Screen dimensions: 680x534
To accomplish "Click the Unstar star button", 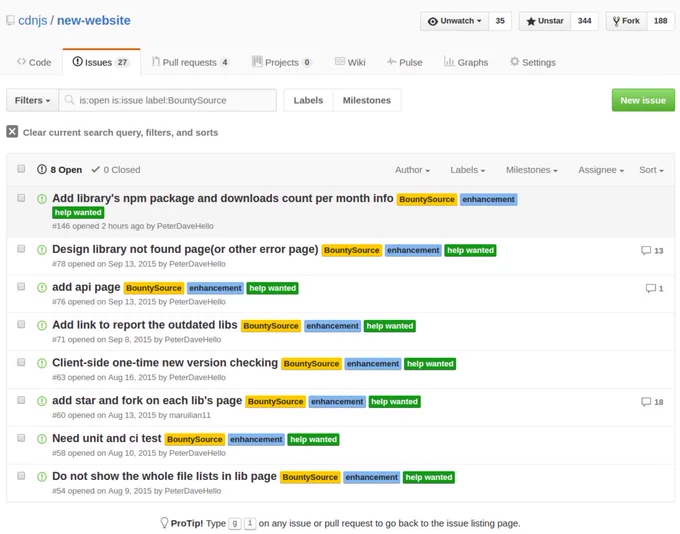I will 545,21.
